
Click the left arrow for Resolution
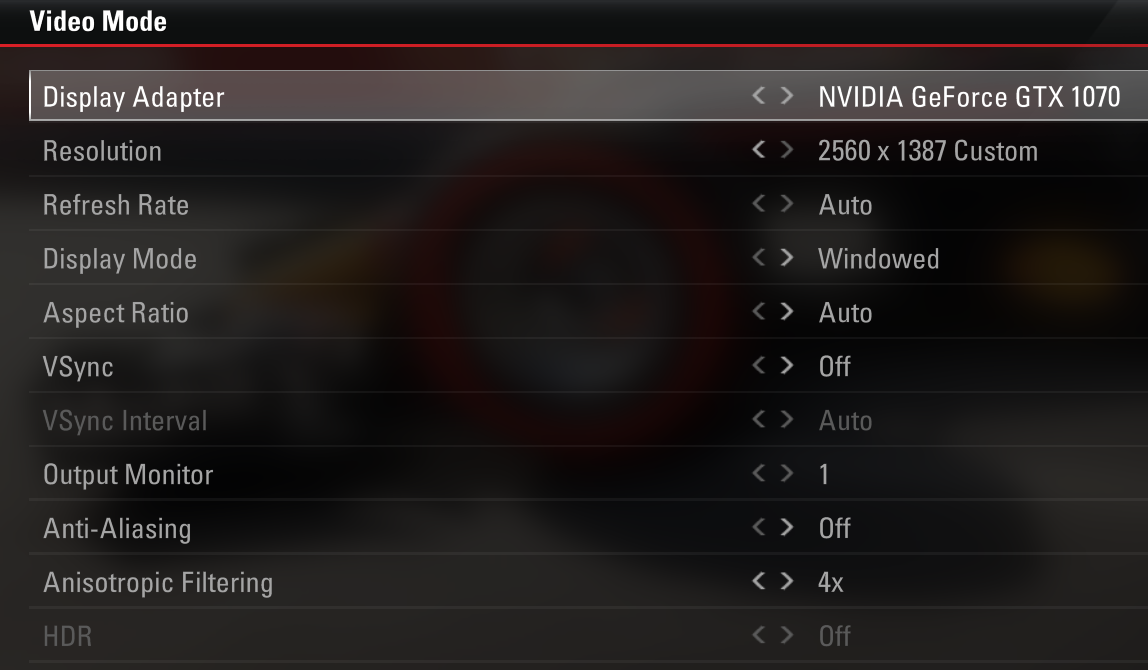pos(758,149)
